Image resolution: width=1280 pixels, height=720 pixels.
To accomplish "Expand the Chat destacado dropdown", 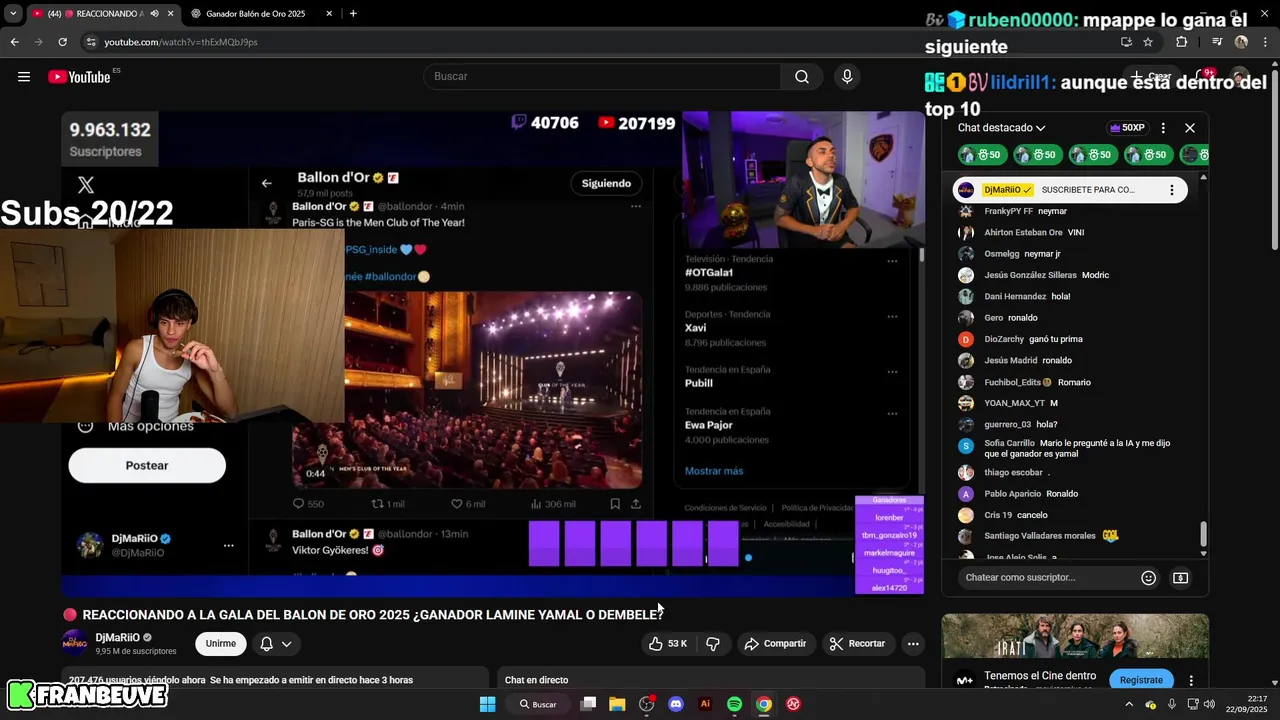I will [1001, 128].
